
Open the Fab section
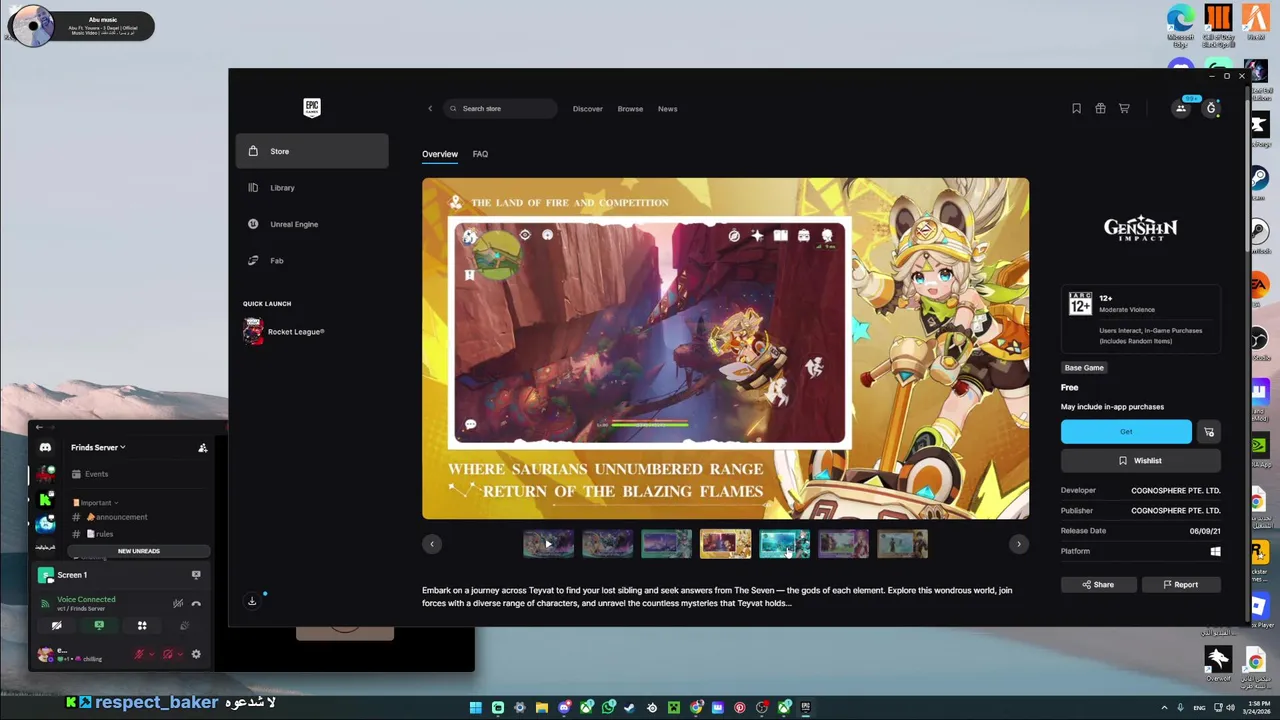click(311, 260)
